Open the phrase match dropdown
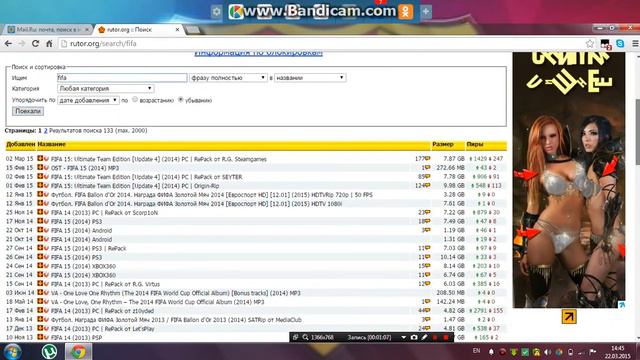The height and width of the screenshot is (360, 640). pos(228,78)
